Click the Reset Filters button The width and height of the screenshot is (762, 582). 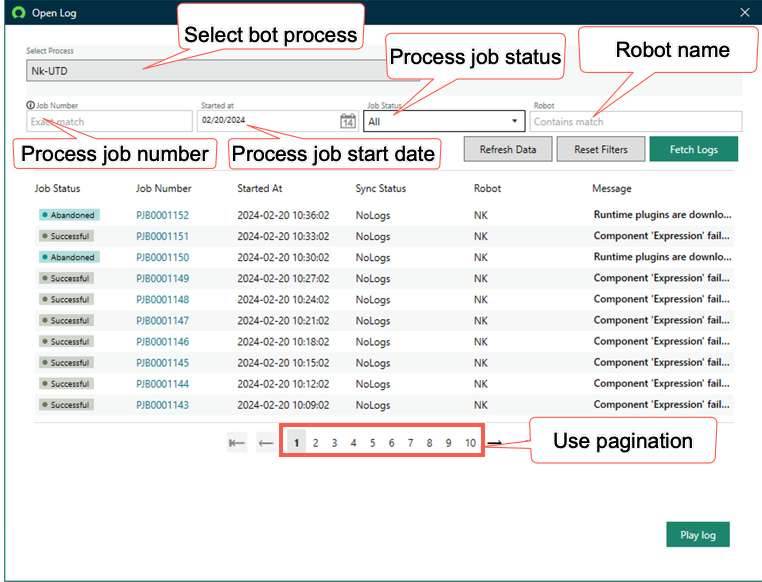601,149
